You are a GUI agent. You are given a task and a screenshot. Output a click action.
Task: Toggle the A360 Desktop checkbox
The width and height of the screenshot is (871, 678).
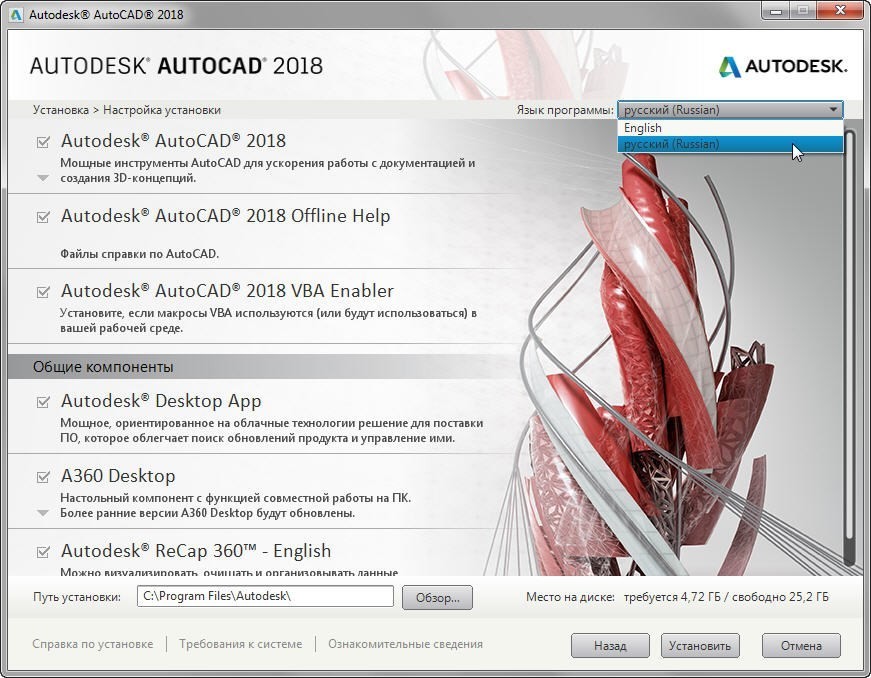(x=43, y=476)
